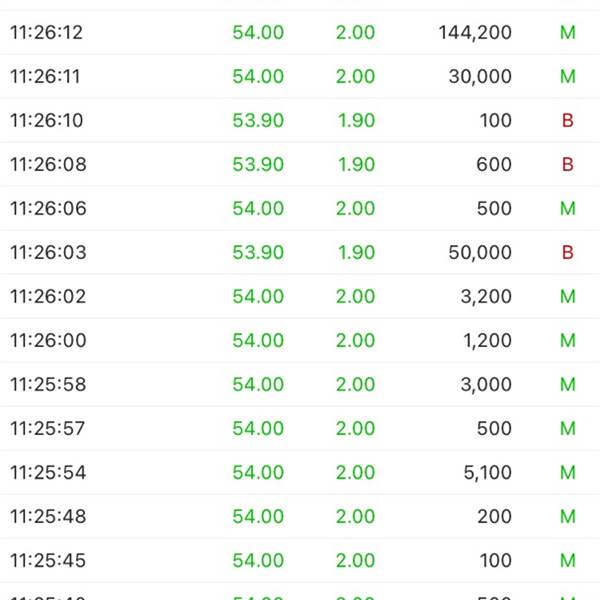Select the 11:26:00 timestamp
This screenshot has height=600, width=600.
pos(48,341)
